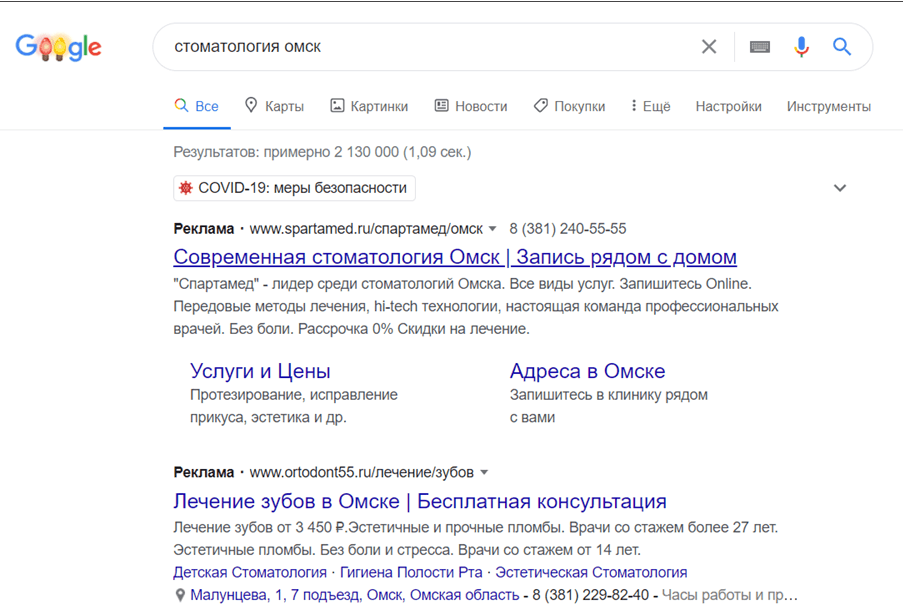Open the Google logo homepage link
903x610 pixels.
point(58,47)
